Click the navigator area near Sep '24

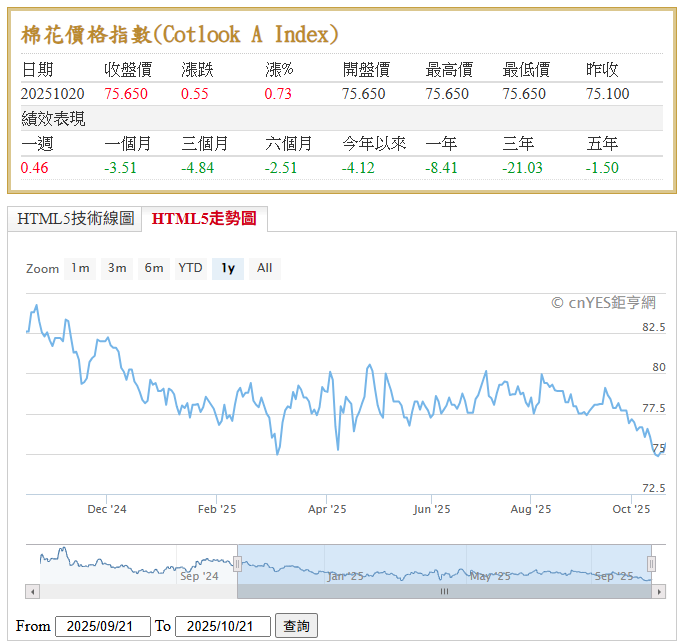198,576
